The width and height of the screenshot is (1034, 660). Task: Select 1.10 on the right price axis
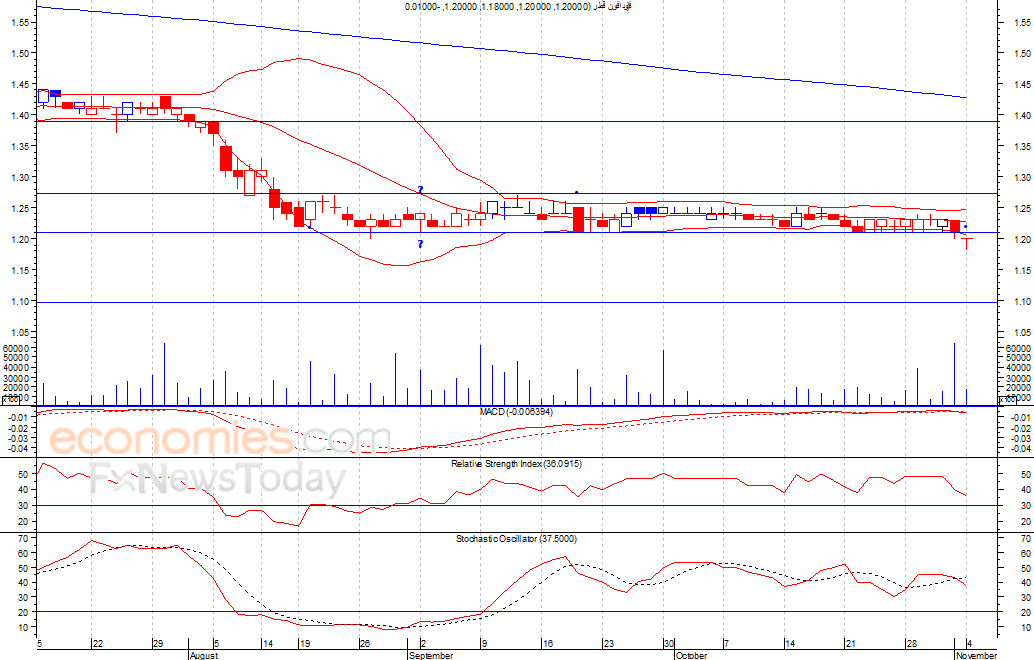click(1023, 302)
